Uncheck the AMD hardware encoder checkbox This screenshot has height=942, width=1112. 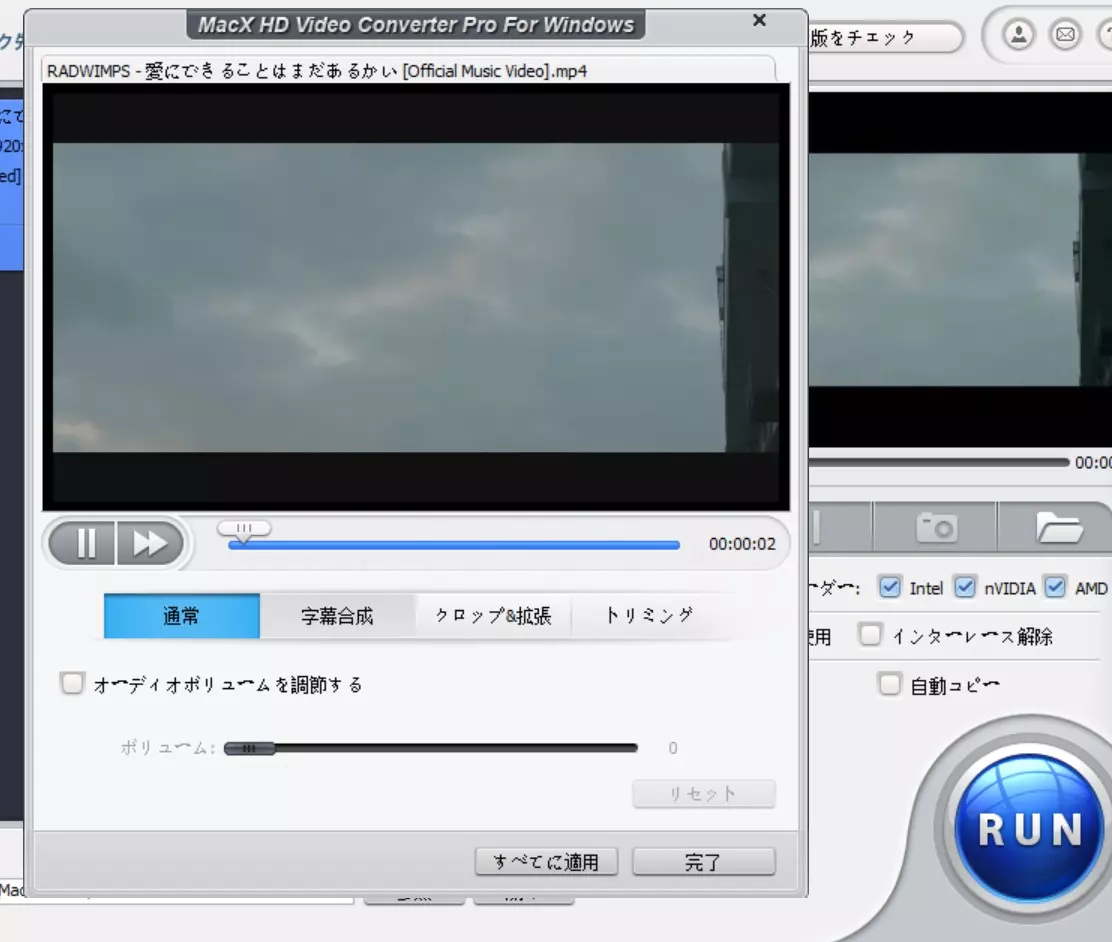pyautogui.click(x=1055, y=587)
